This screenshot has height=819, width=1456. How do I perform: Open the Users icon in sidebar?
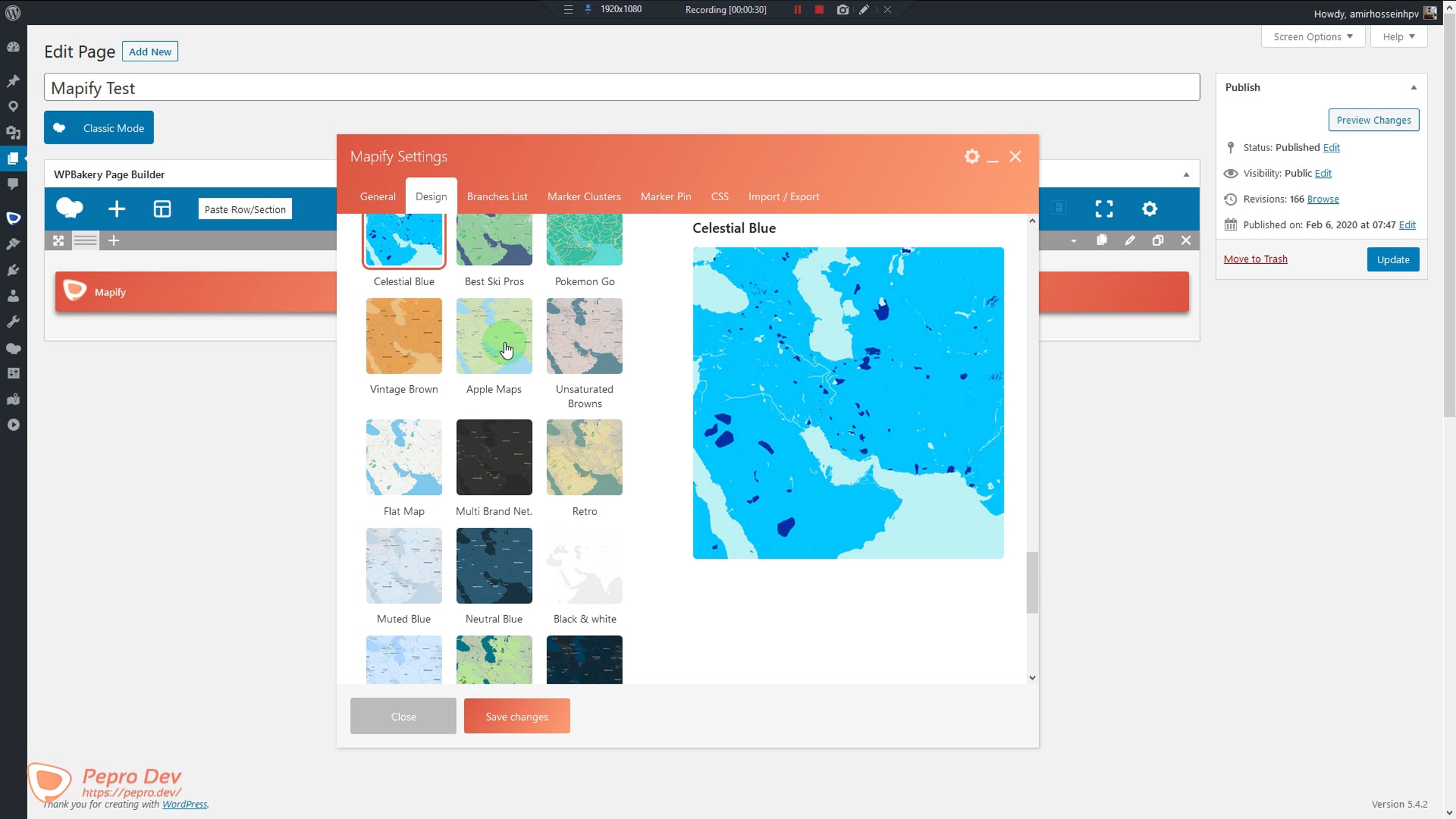(13, 296)
